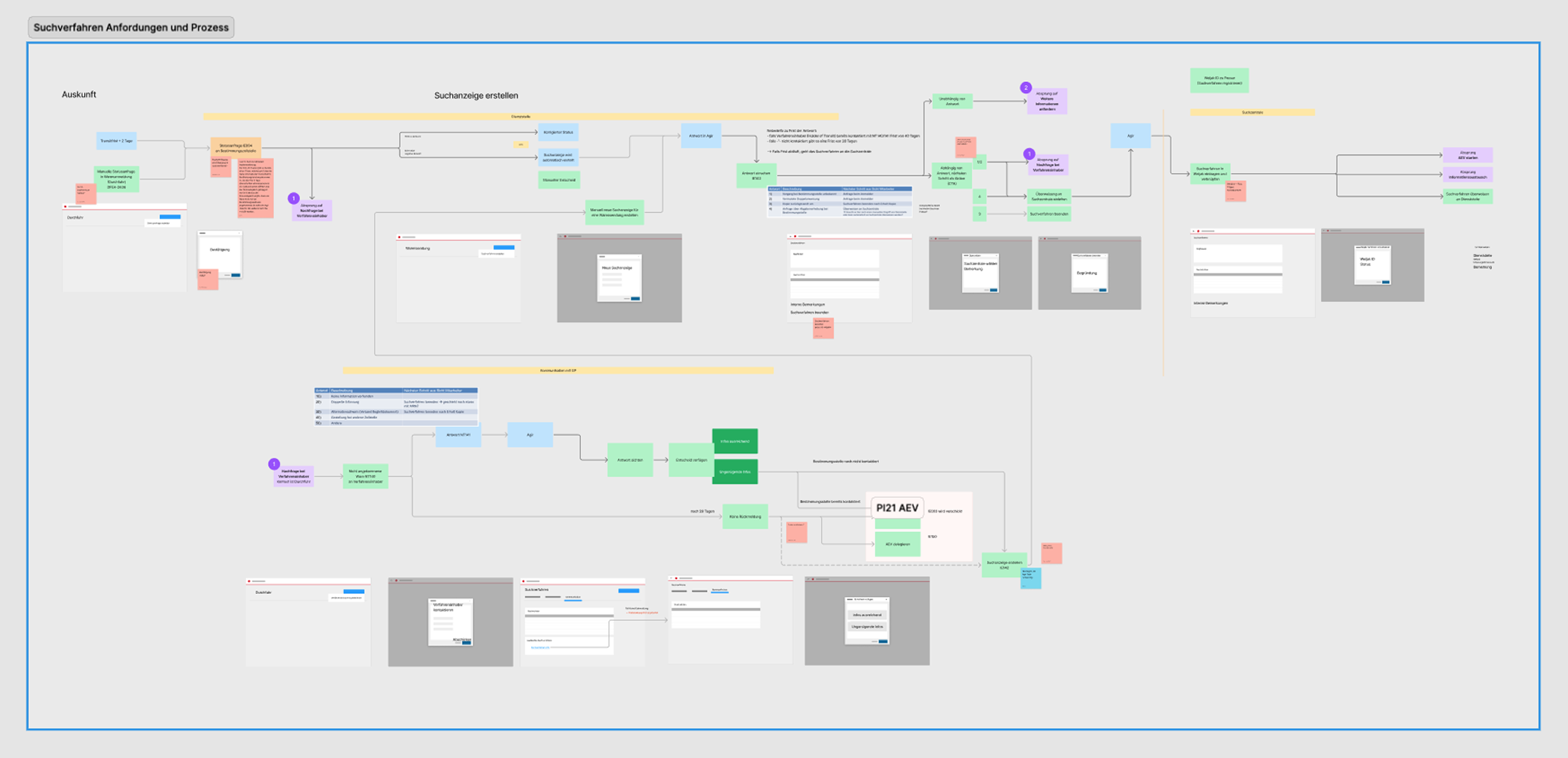Click the yellow "Suchzentrale" lane banner
This screenshot has width=1568, height=758.
[1251, 113]
